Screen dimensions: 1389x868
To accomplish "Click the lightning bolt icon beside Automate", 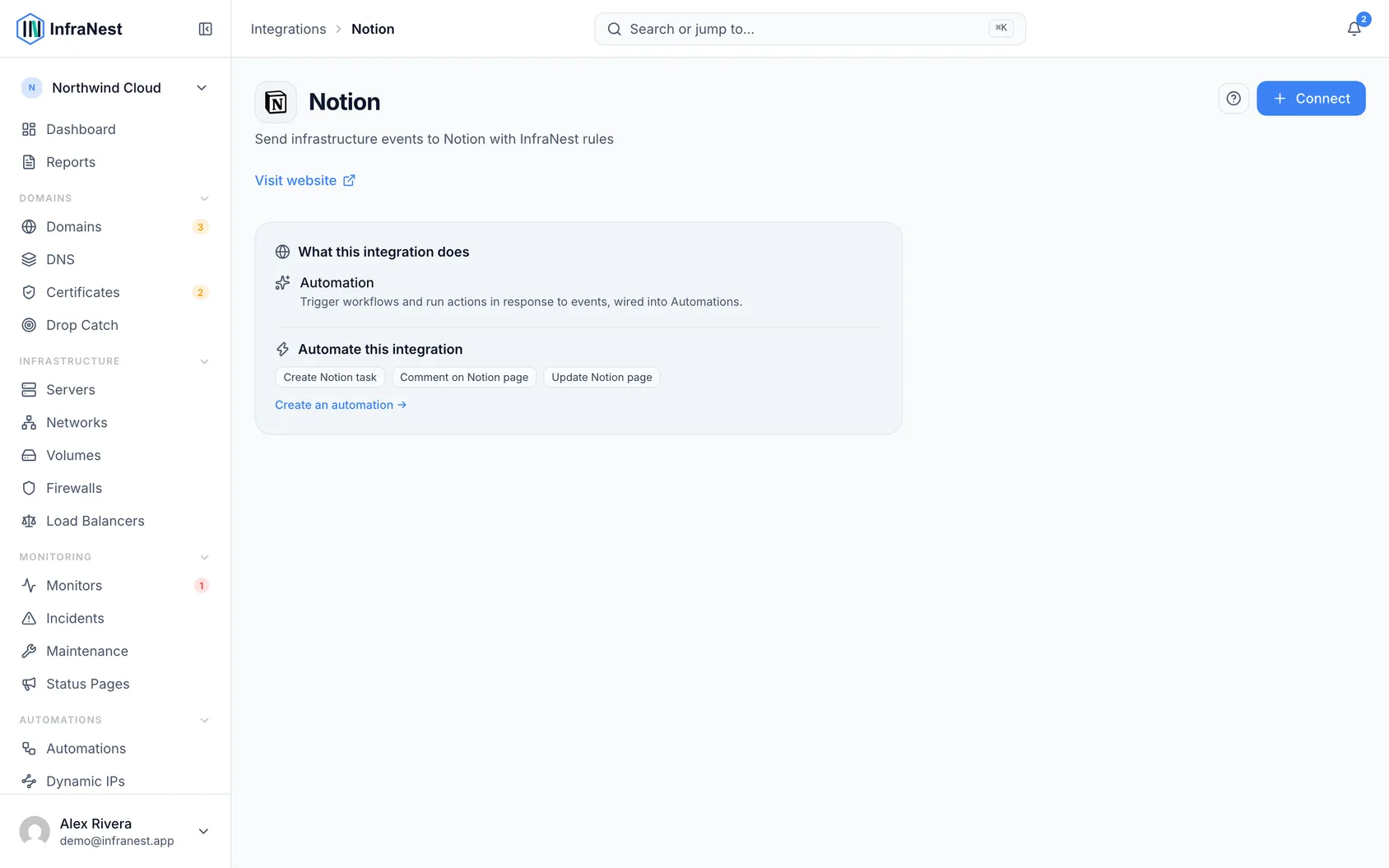I will point(282,350).
